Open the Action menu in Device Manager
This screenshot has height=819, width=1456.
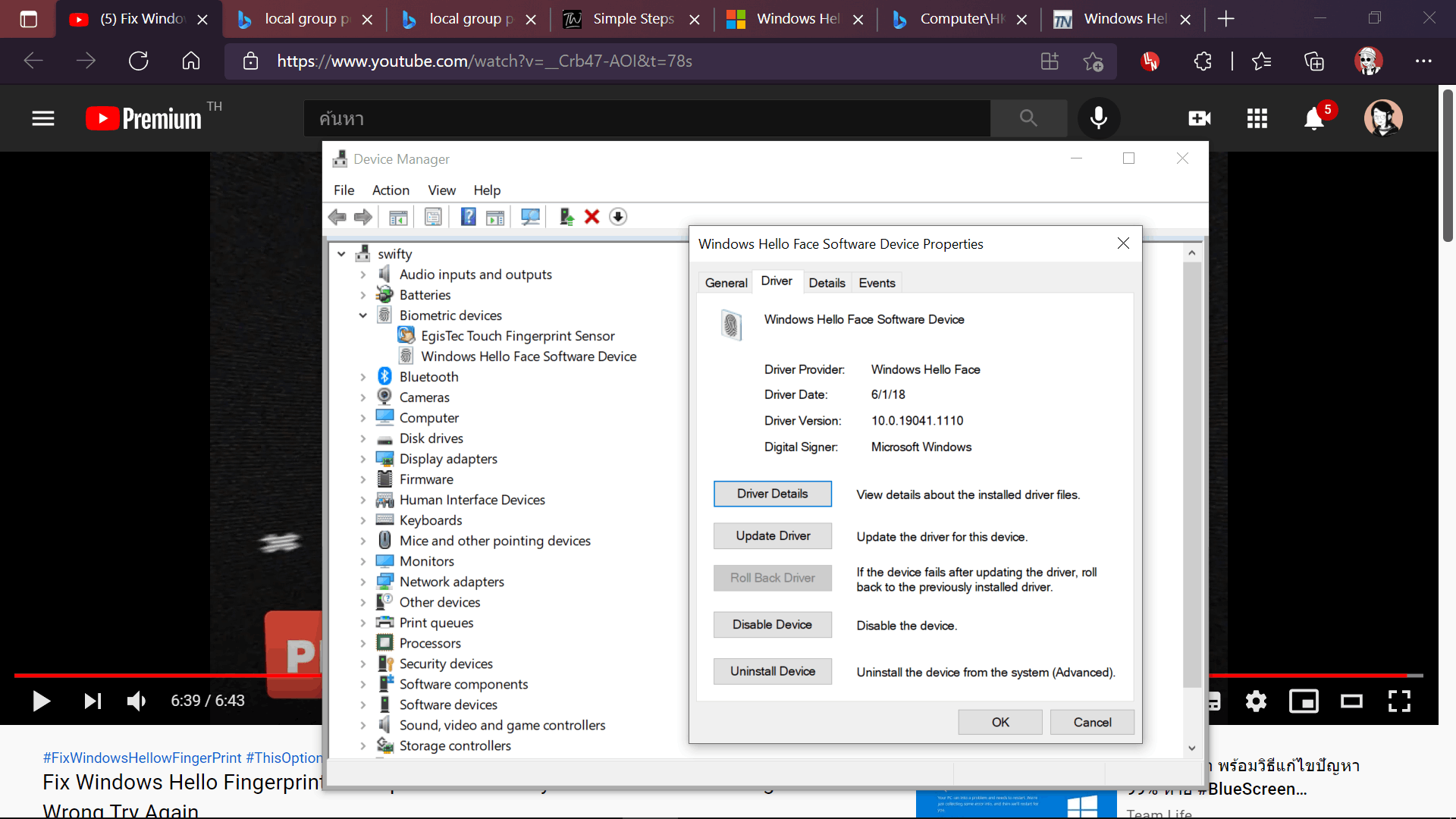coord(391,190)
